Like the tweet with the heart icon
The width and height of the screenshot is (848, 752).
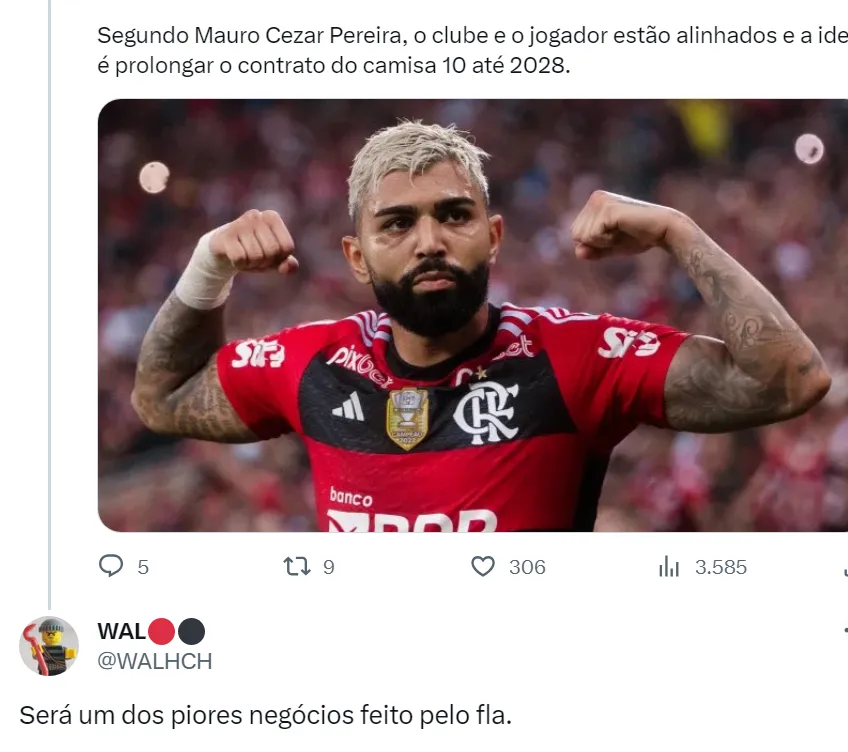coord(483,566)
